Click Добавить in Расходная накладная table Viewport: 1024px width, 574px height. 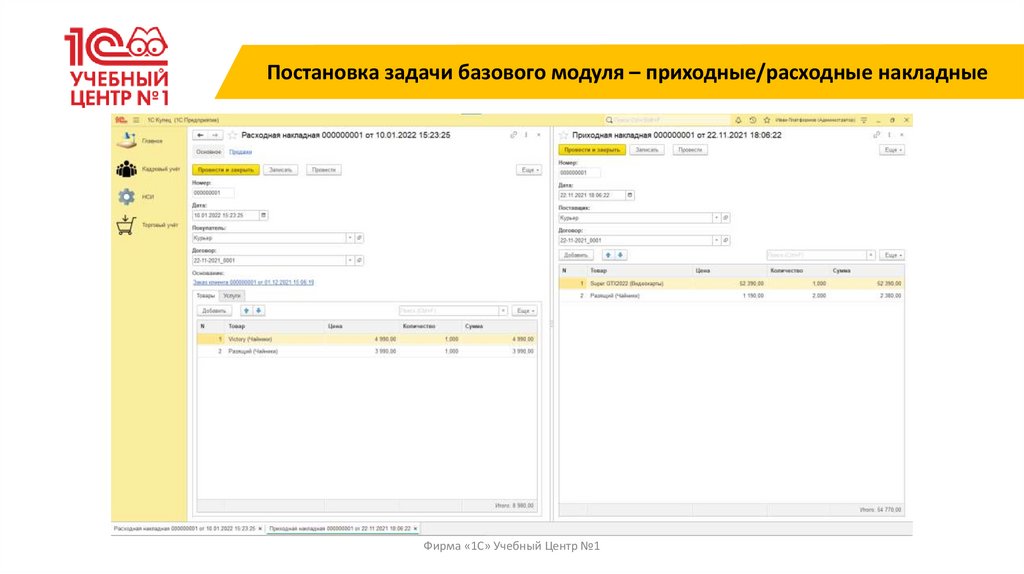click(214, 311)
